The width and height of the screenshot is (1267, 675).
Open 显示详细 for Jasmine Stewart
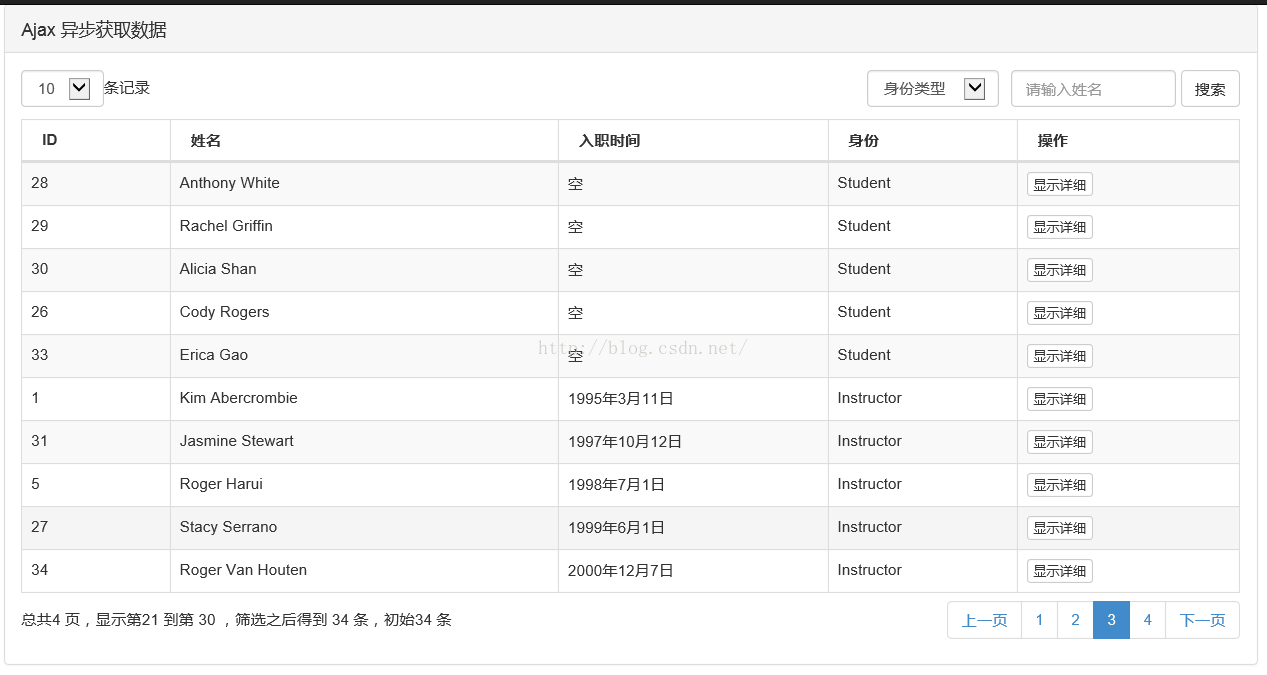pyautogui.click(x=1059, y=442)
